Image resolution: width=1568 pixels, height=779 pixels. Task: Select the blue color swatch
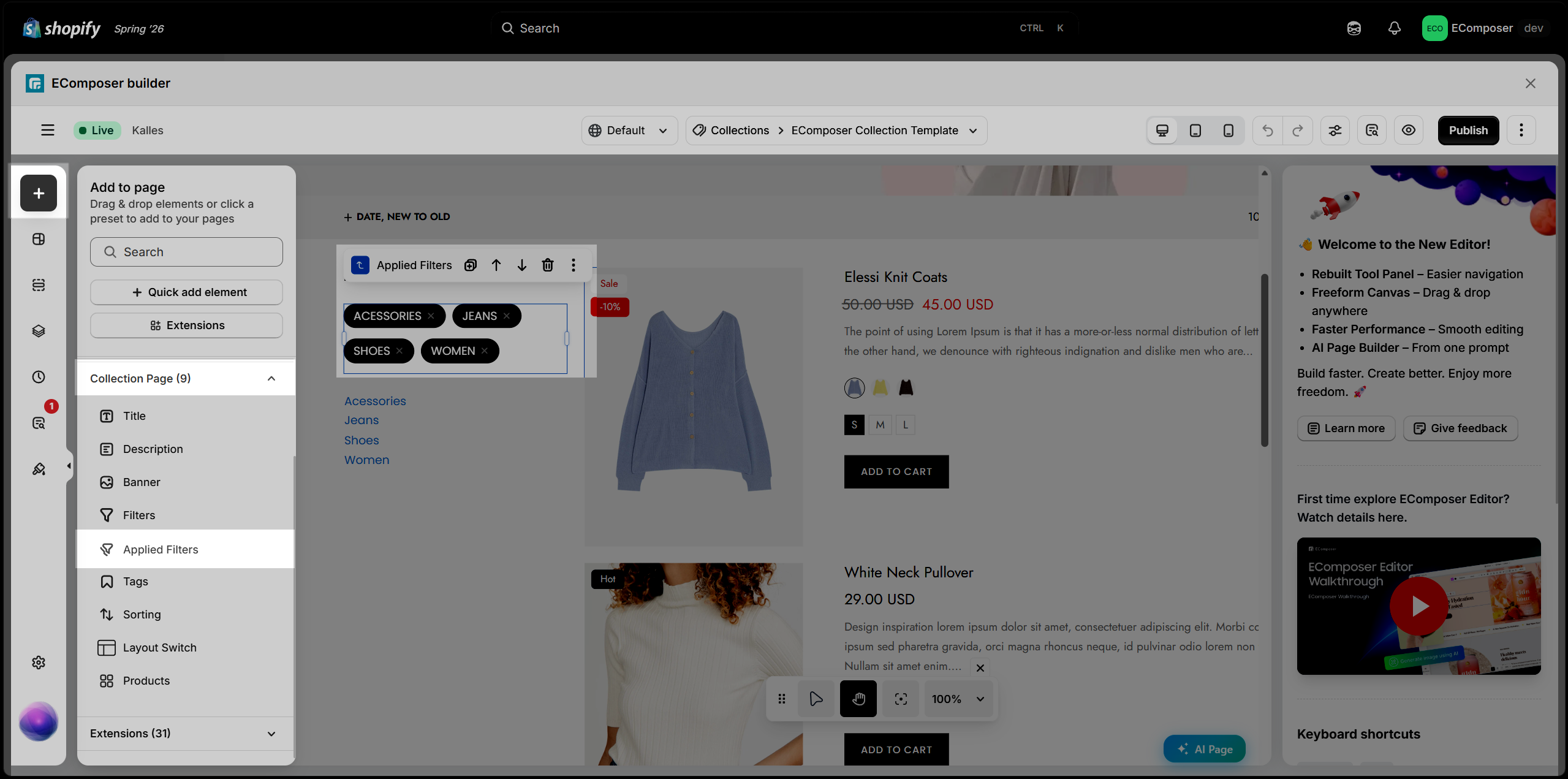(x=854, y=387)
